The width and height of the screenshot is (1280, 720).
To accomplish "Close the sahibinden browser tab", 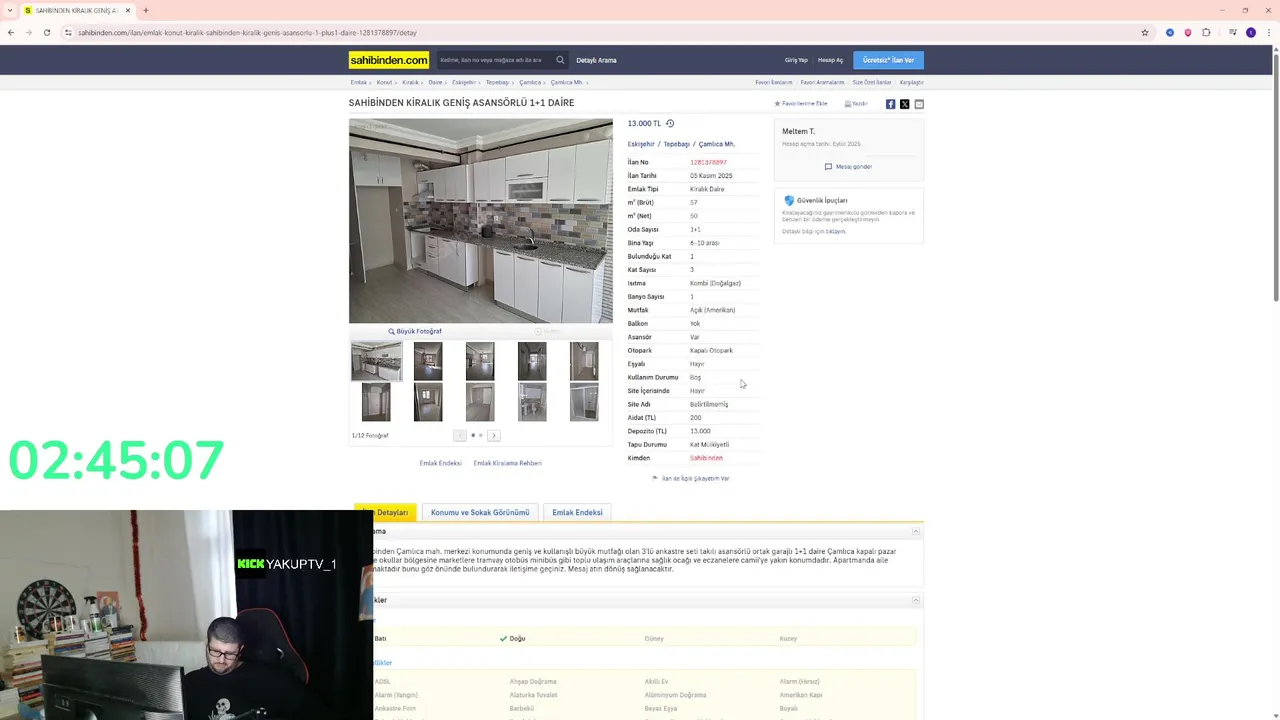I will (128, 10).
